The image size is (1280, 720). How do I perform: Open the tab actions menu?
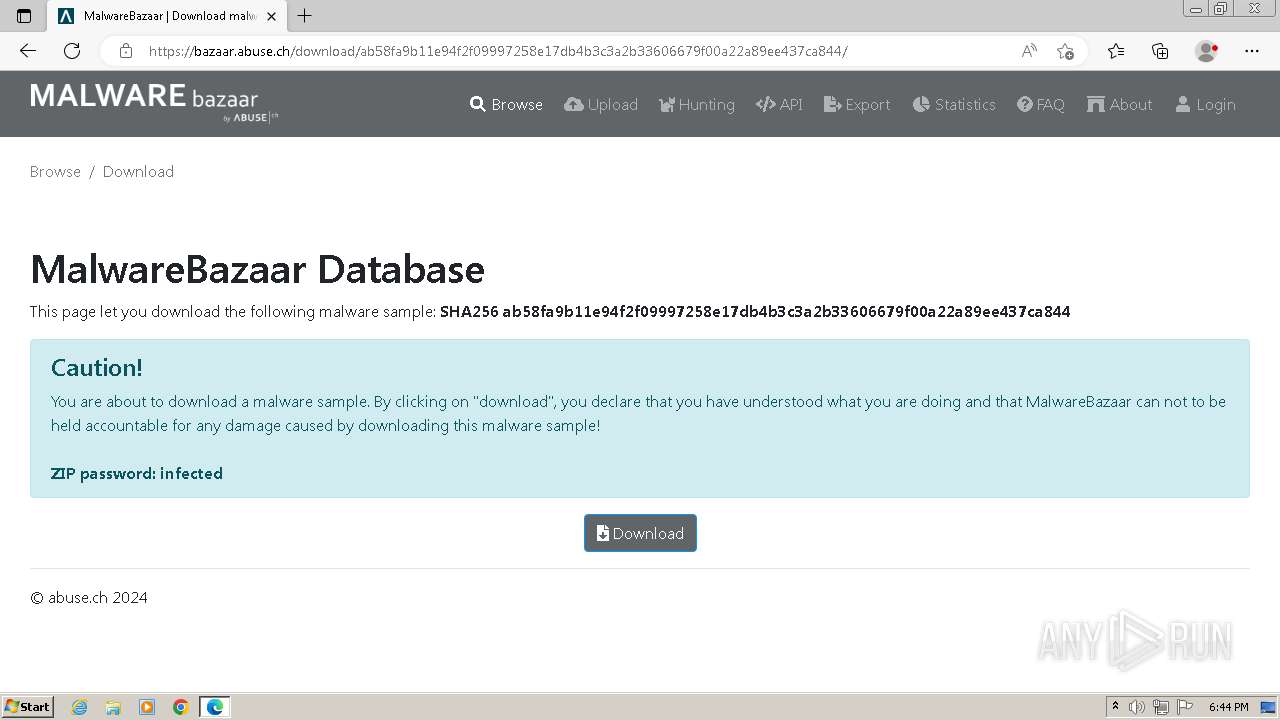pos(24,16)
